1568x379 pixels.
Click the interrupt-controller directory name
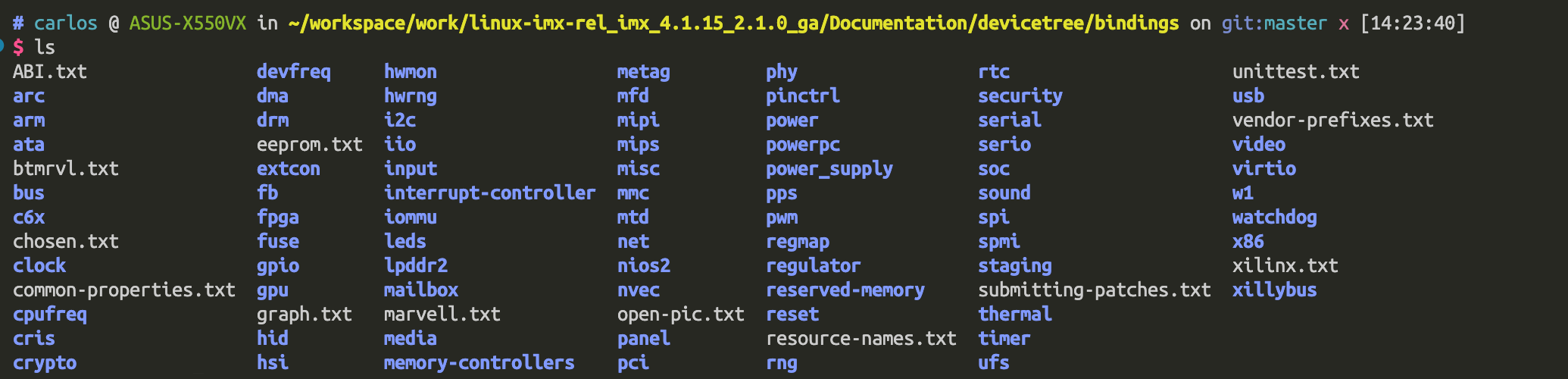point(489,193)
